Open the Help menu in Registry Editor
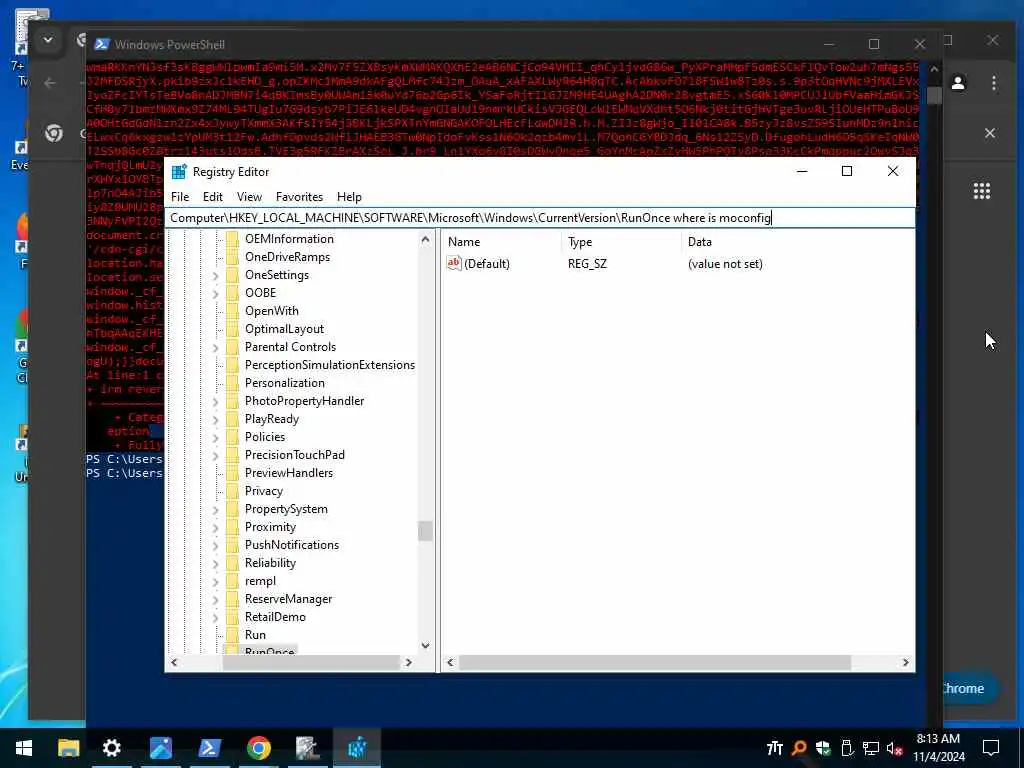The image size is (1024, 768). pos(349,197)
